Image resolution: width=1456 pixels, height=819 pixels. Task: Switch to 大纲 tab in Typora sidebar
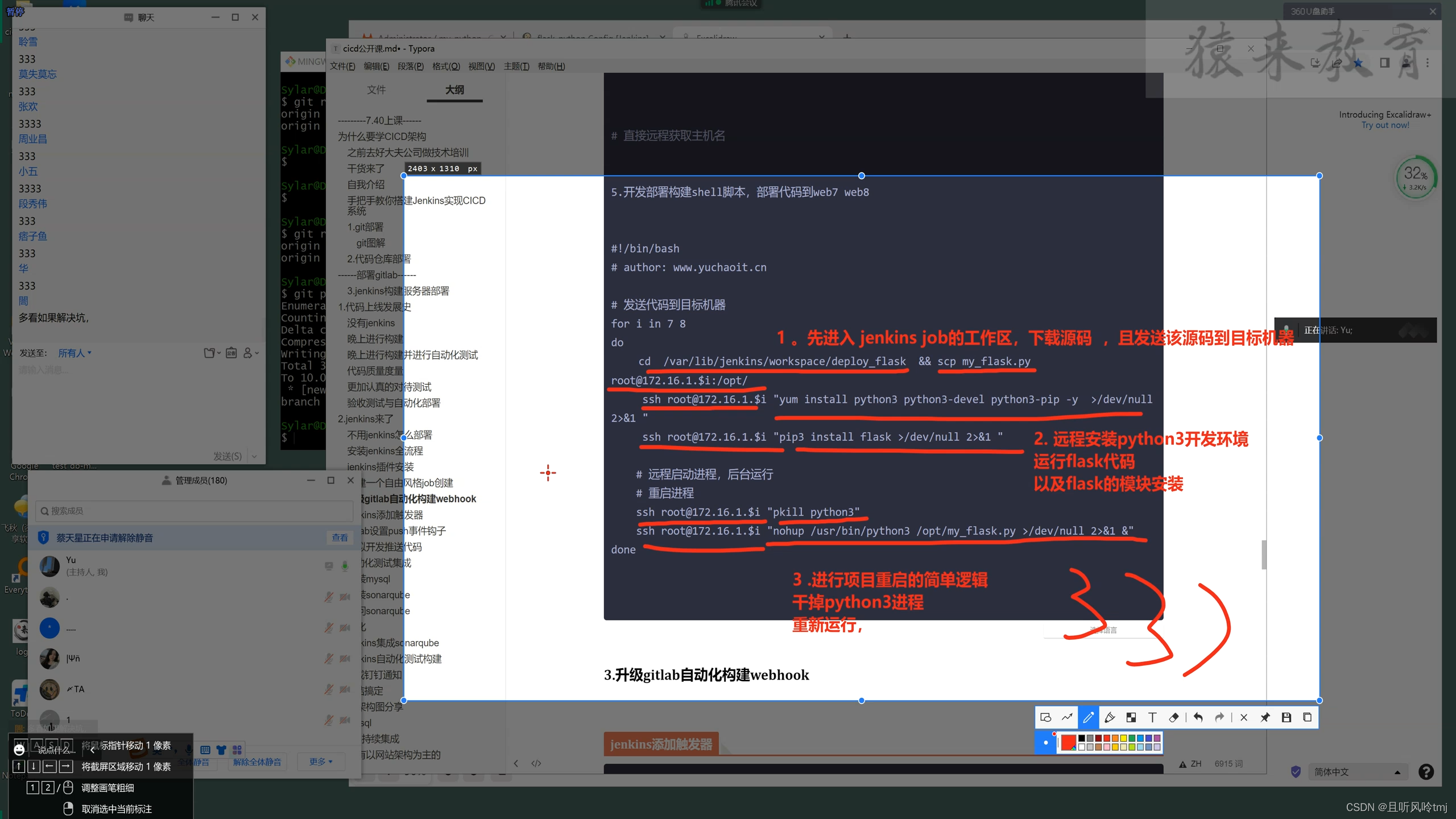454,90
